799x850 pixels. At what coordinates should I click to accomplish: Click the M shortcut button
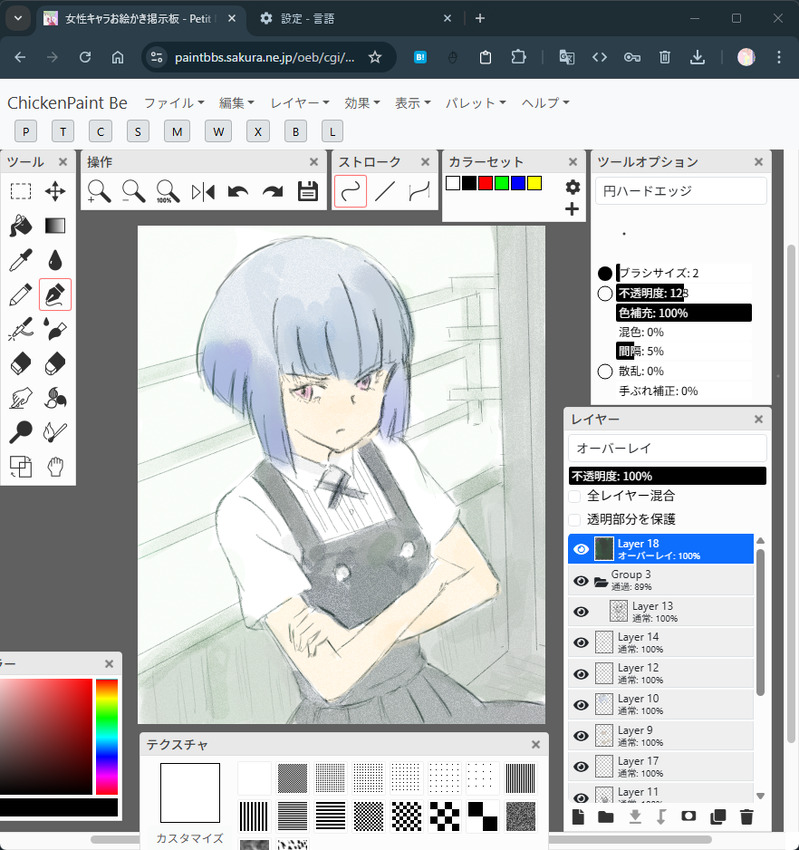pos(177,131)
